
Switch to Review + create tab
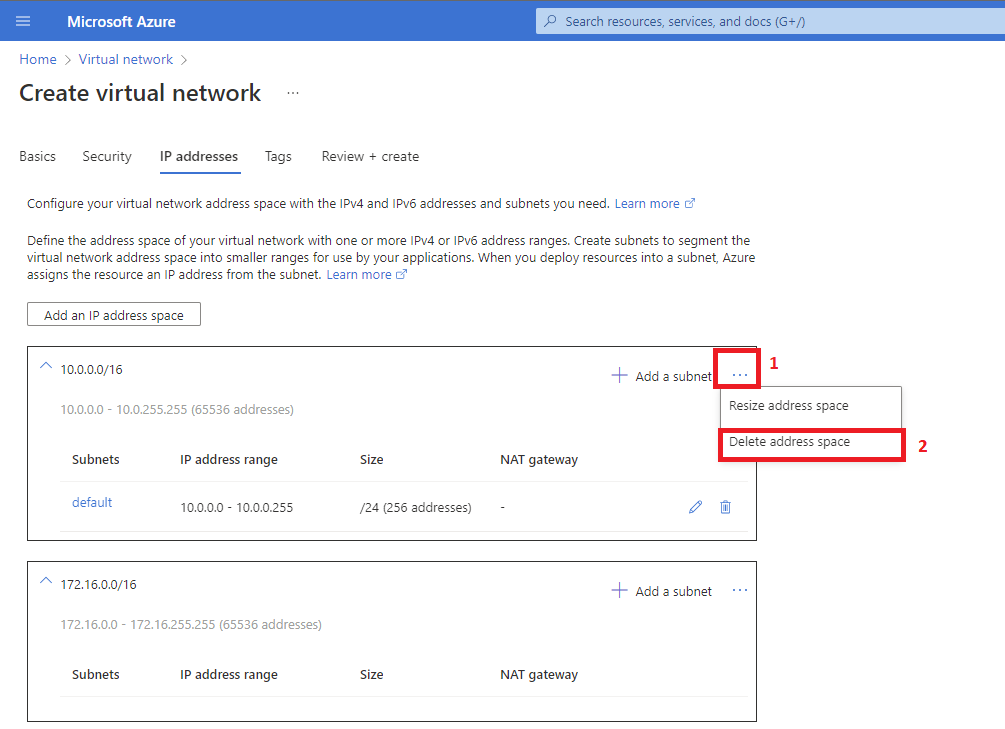click(x=370, y=156)
